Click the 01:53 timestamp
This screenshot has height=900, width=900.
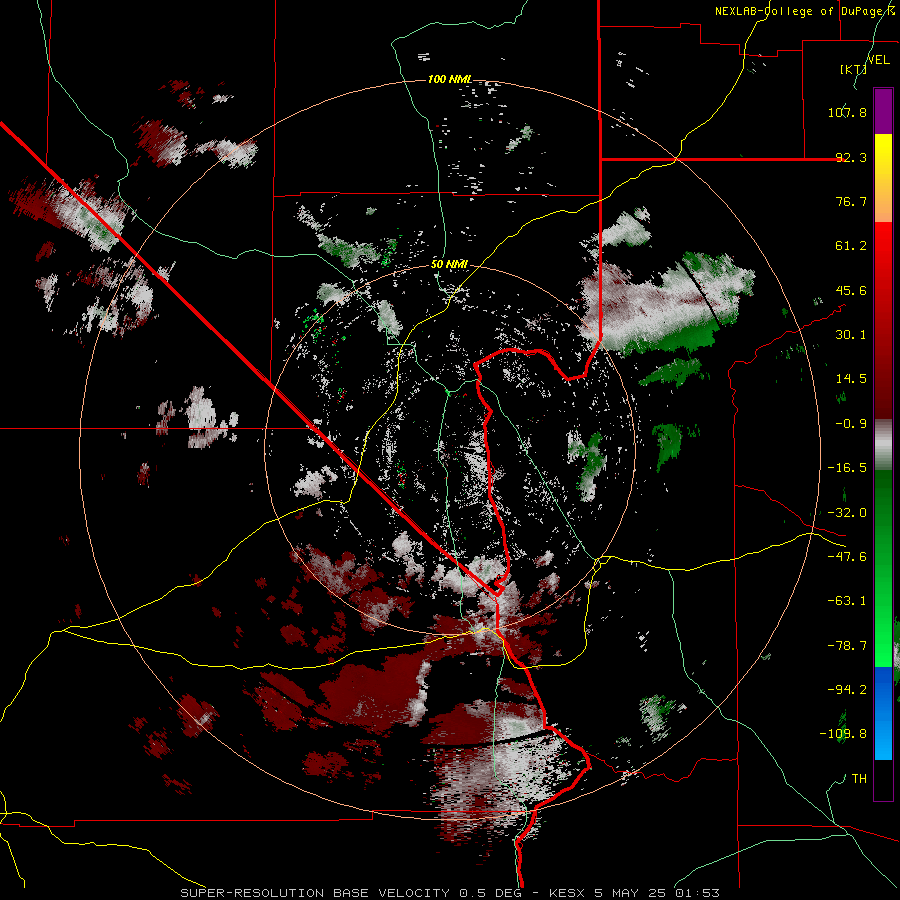pos(696,893)
